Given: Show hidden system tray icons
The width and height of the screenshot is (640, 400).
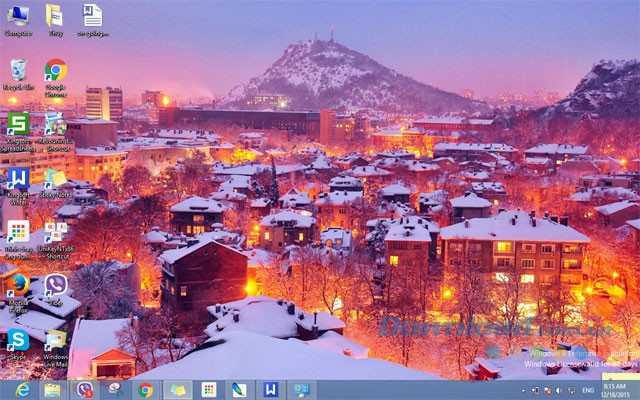Looking at the screenshot, I should [x=523, y=391].
